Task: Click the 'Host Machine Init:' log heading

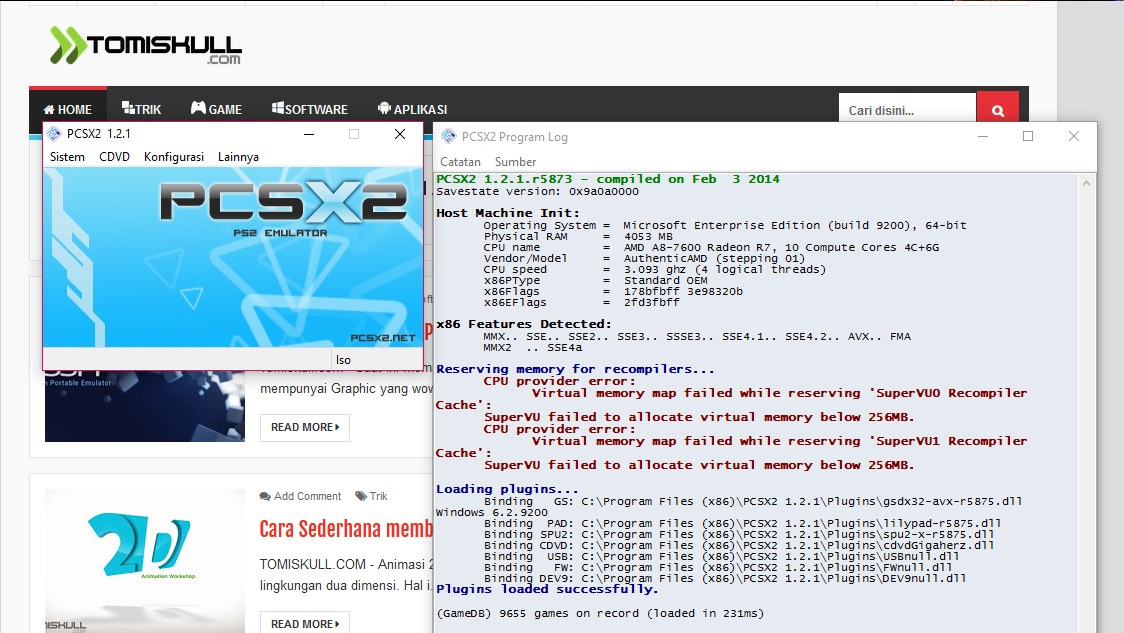Action: (508, 213)
